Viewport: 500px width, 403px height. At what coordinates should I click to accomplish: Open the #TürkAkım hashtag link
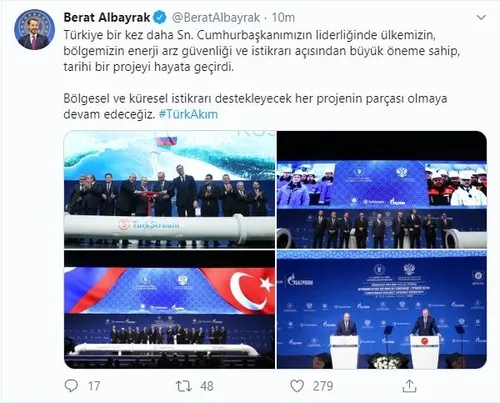188,114
